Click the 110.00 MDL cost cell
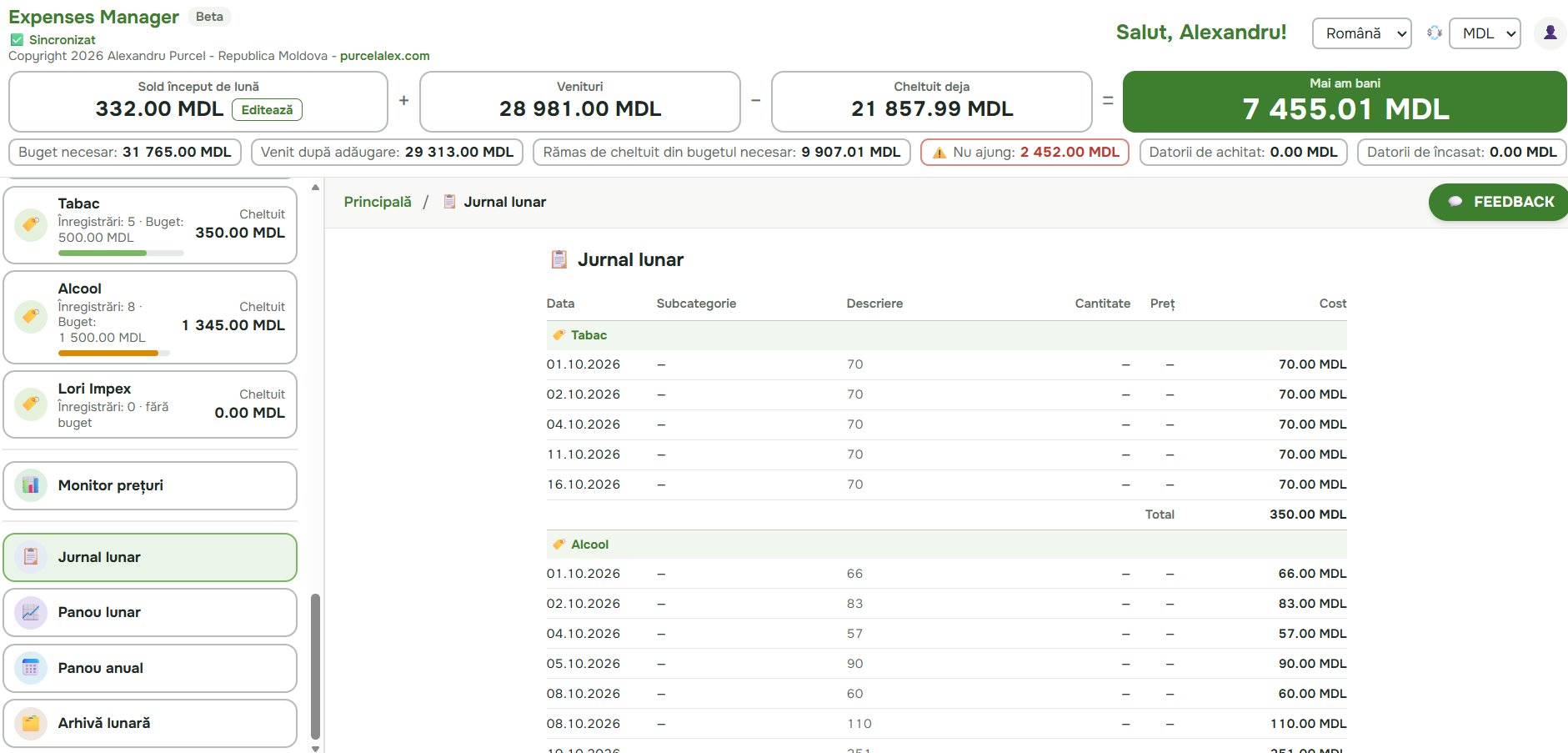Image resolution: width=1568 pixels, height=753 pixels. [1308, 724]
